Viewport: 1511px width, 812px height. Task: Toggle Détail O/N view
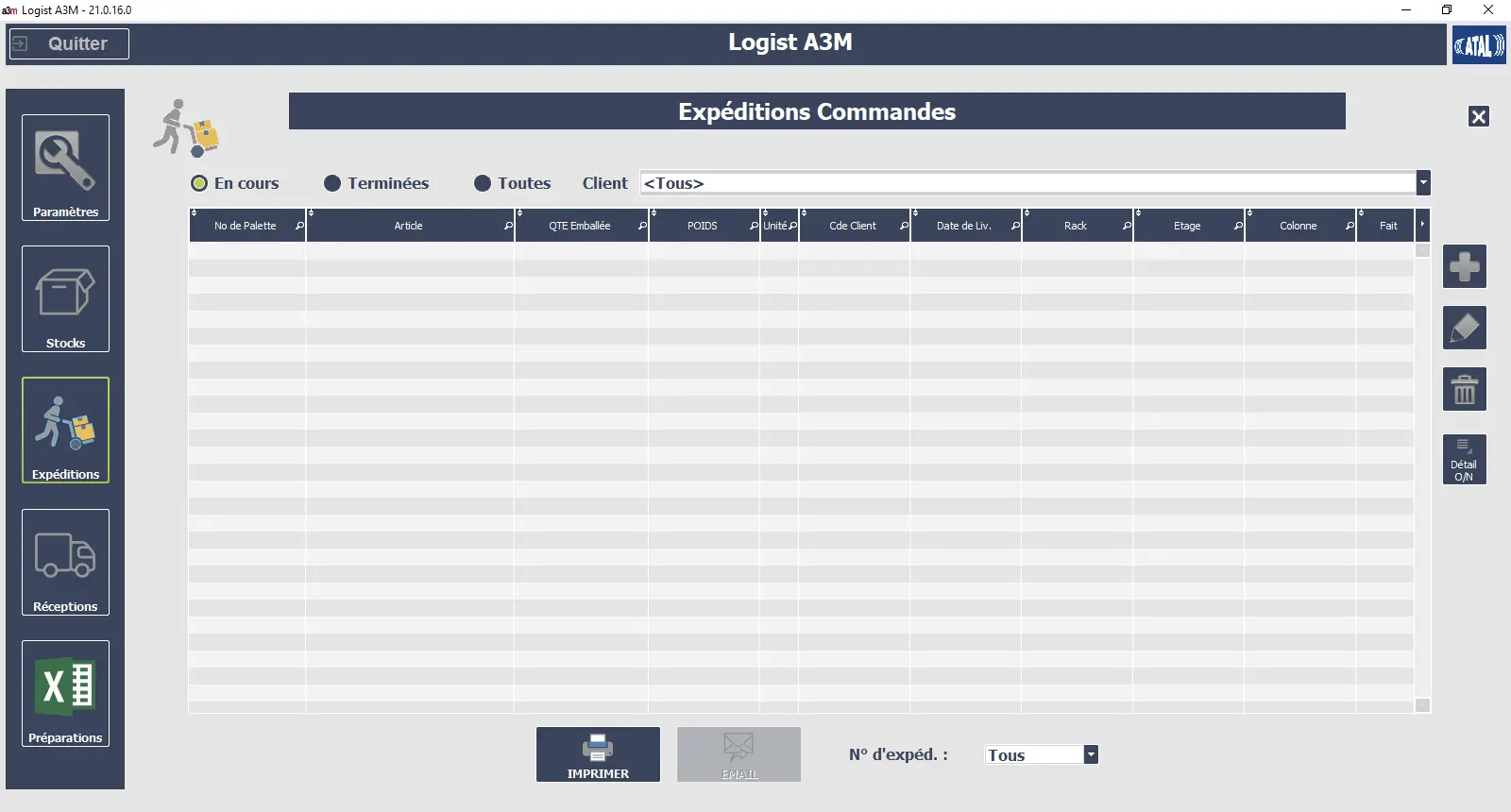point(1465,460)
